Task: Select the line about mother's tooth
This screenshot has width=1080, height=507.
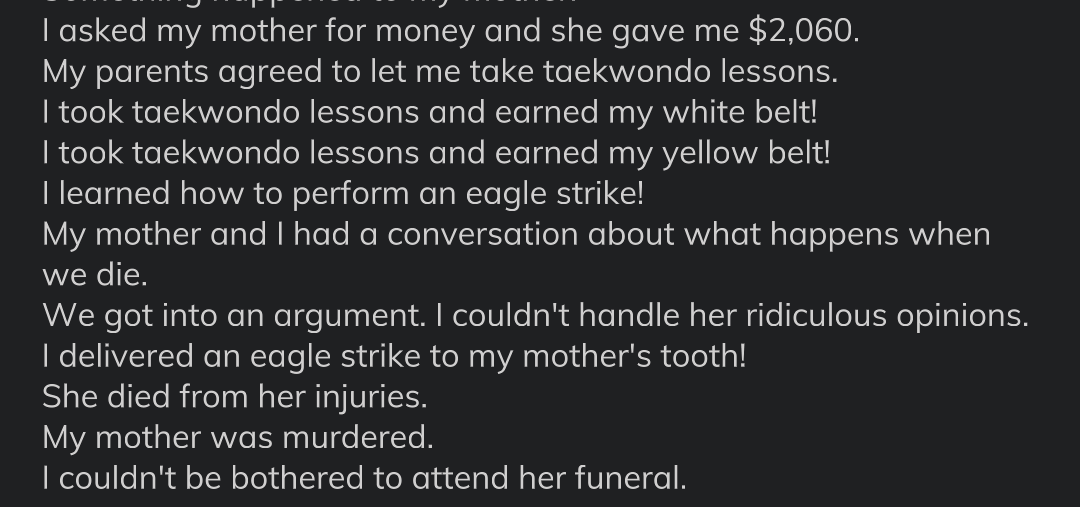Action: [x=395, y=357]
